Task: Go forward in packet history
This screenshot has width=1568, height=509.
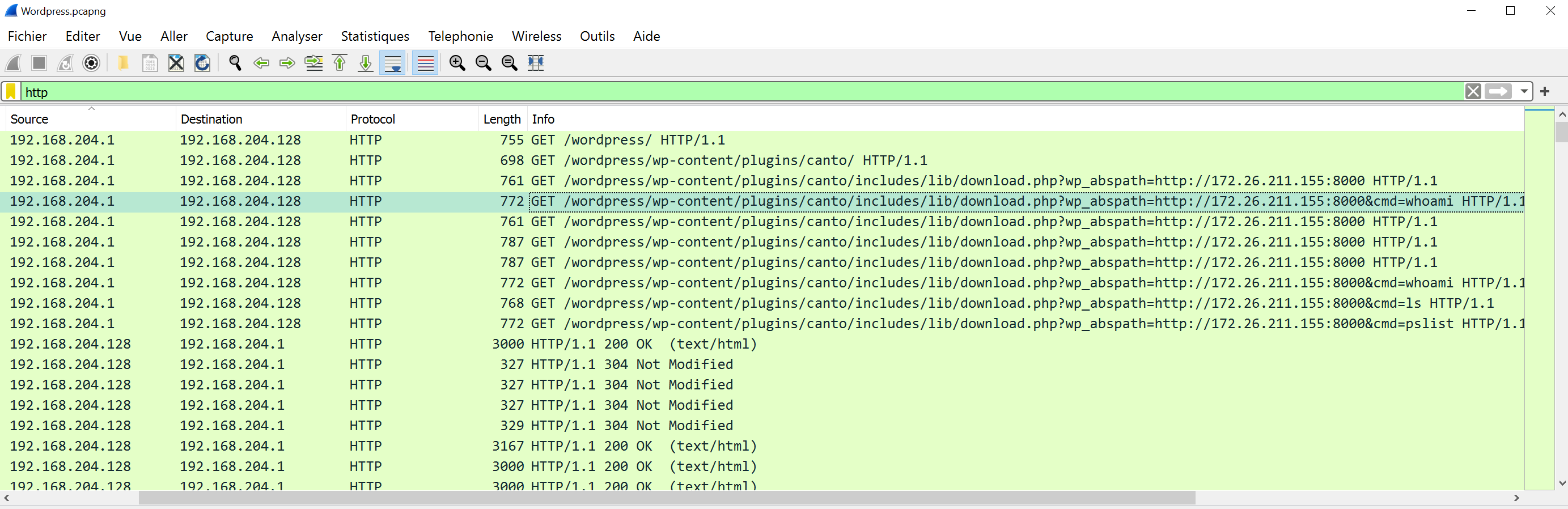Action: (287, 63)
